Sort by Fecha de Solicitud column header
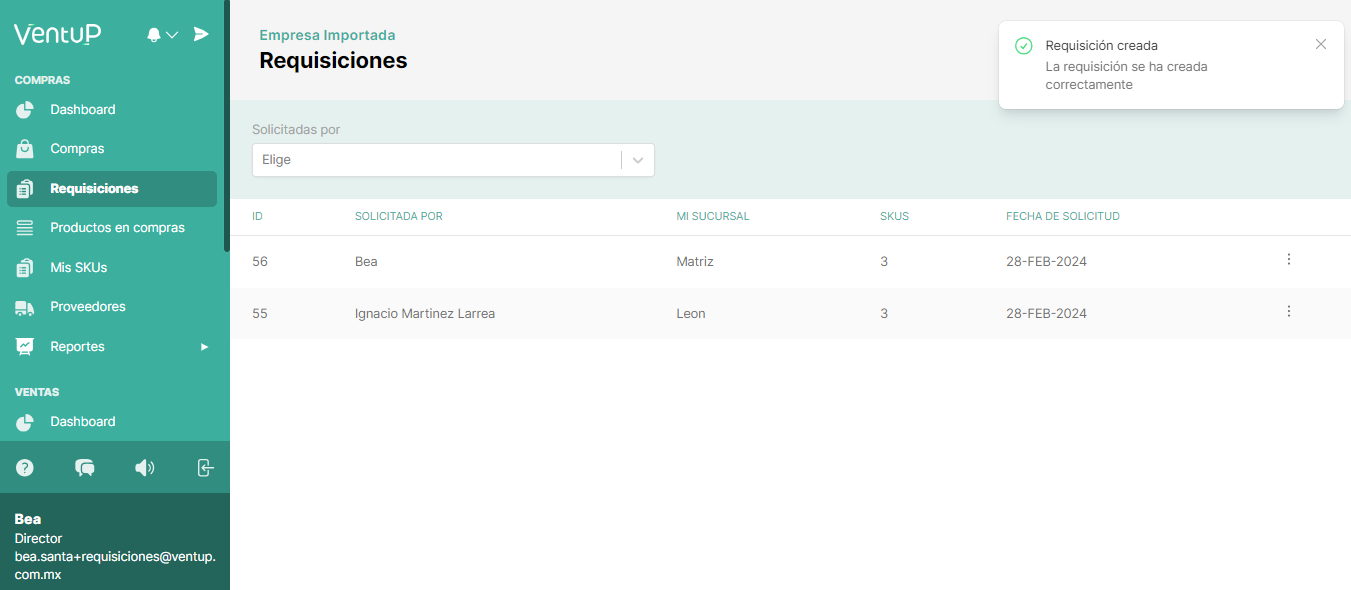1351x590 pixels. [x=1062, y=216]
